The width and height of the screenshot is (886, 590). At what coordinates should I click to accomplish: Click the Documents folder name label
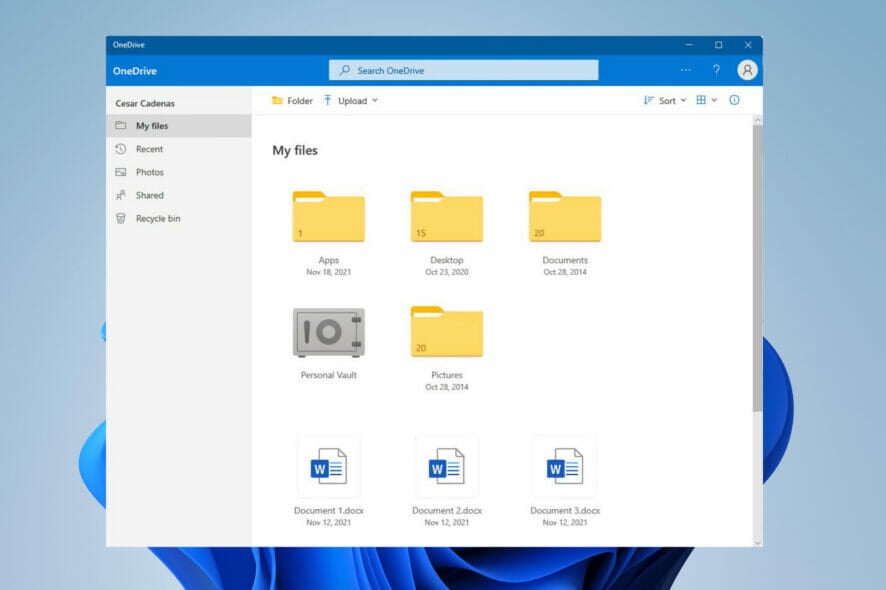564,260
